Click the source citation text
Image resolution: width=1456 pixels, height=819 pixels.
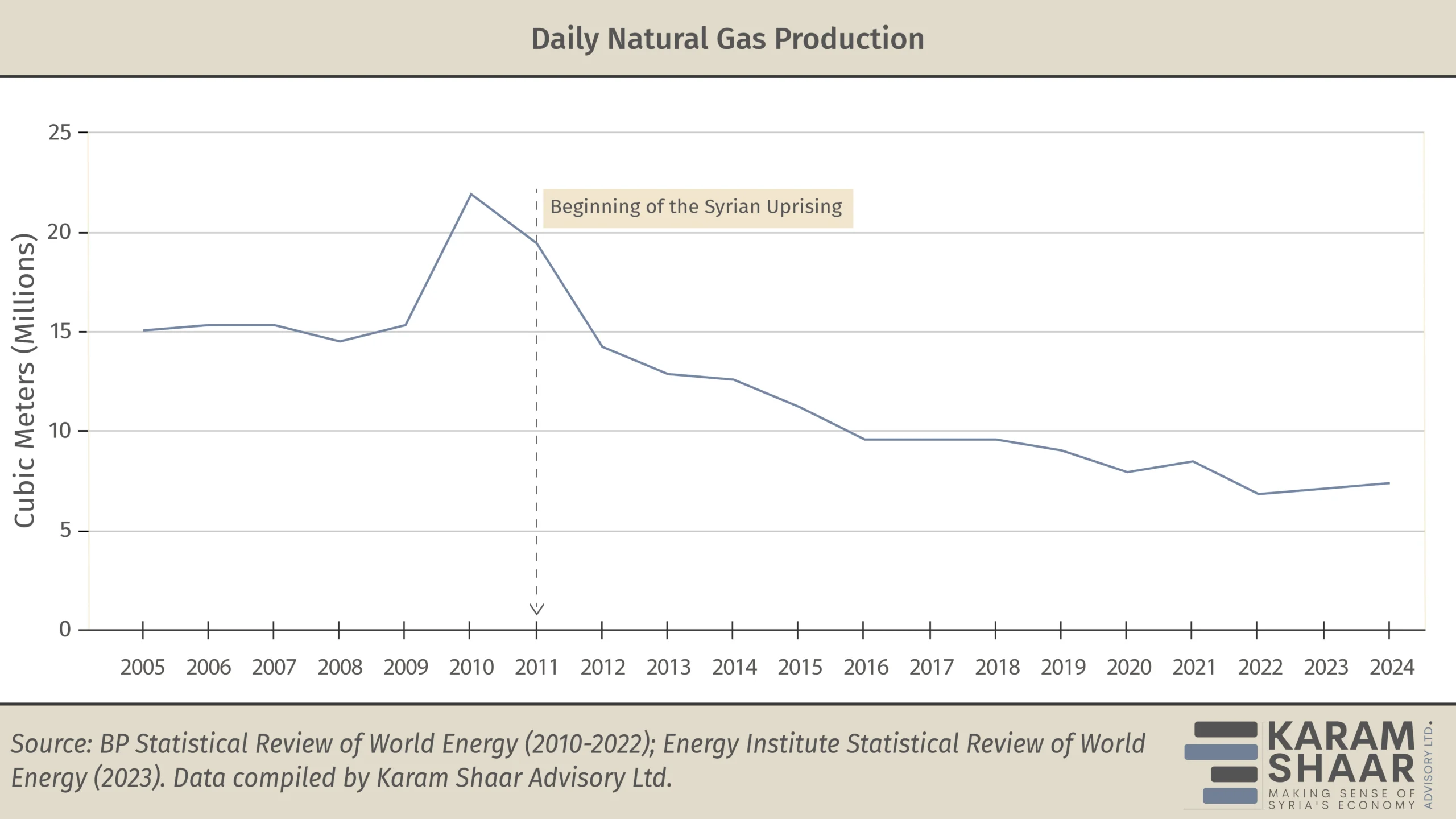tap(578, 760)
